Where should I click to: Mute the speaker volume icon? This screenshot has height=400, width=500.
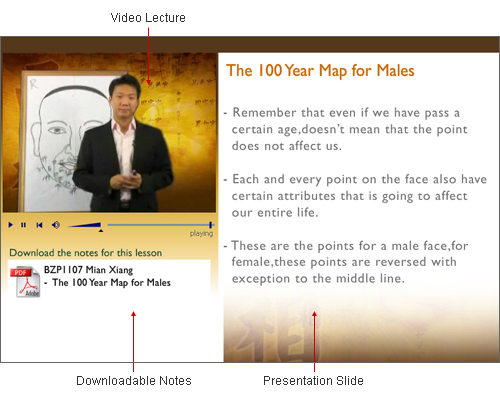point(56,225)
